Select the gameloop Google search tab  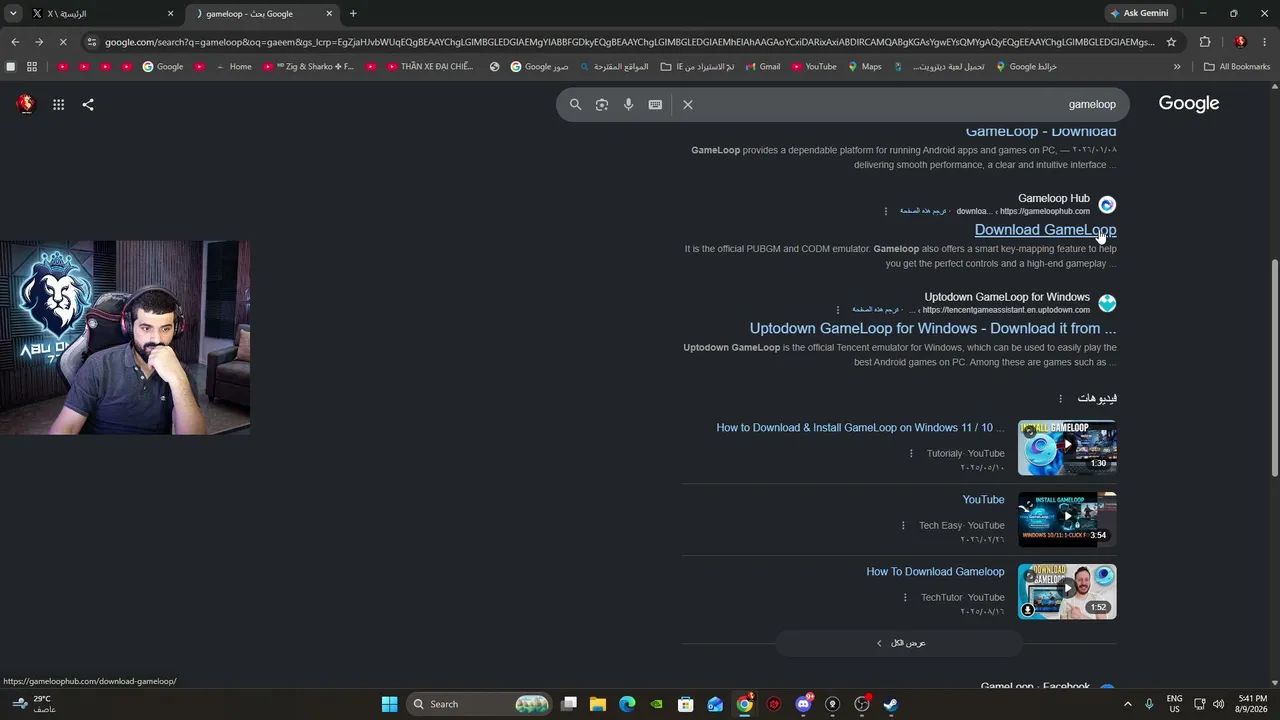pos(263,14)
